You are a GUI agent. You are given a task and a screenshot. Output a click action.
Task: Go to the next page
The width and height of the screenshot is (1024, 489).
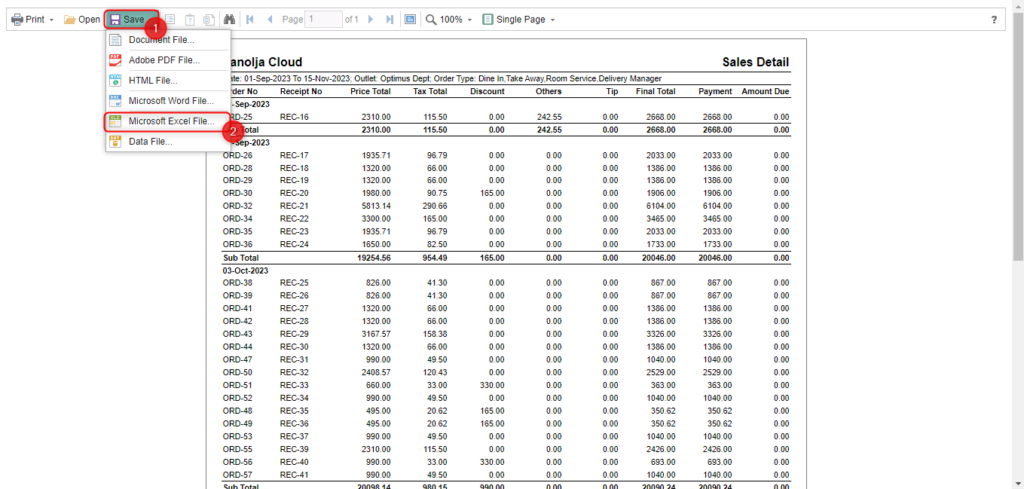tap(370, 20)
